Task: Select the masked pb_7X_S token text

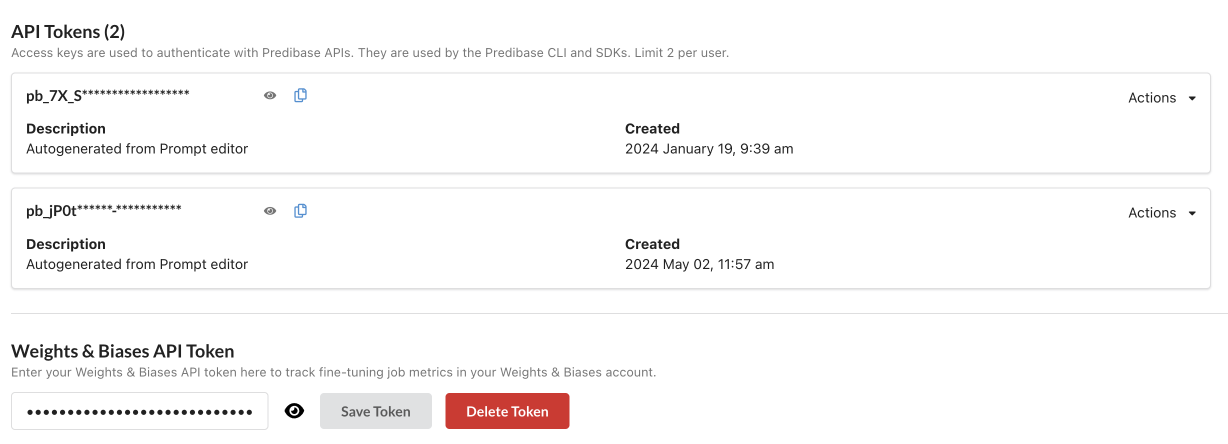Action: point(108,95)
